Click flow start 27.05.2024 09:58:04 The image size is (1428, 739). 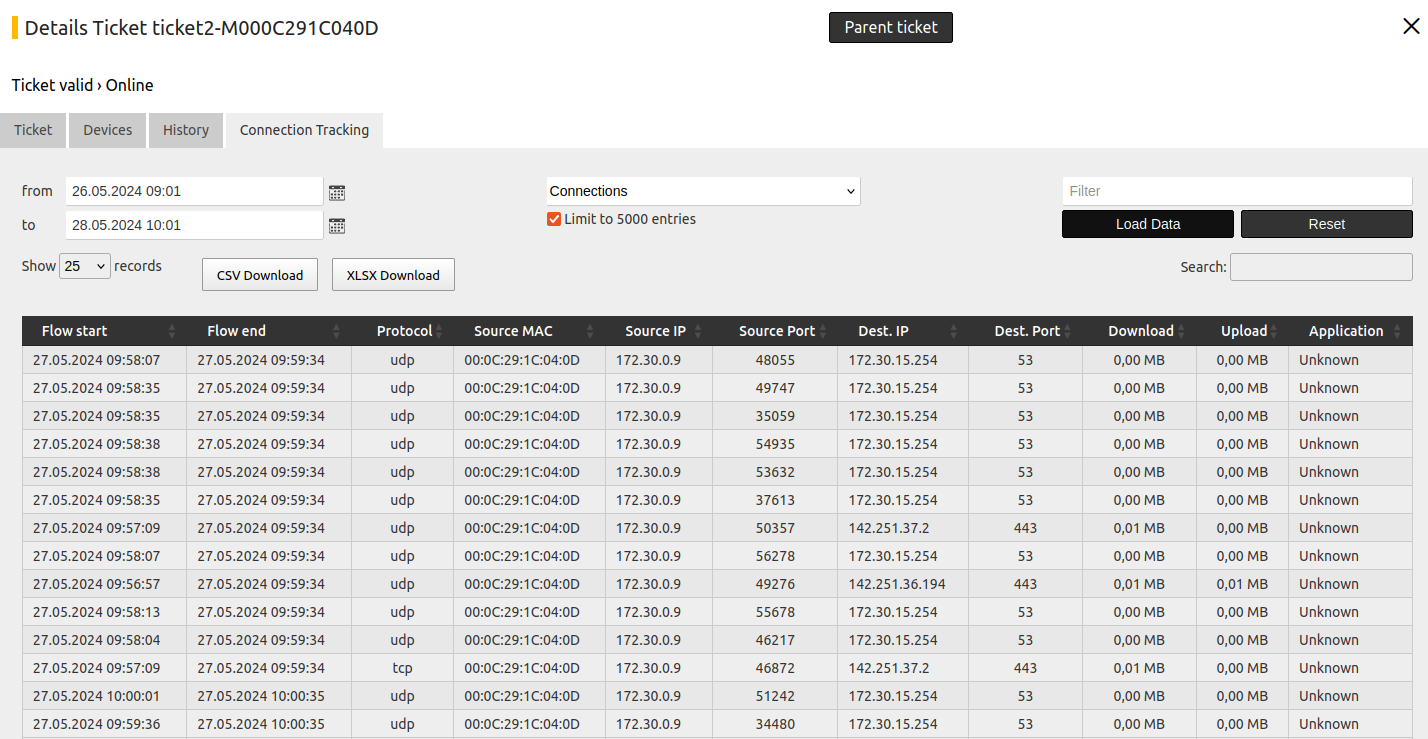pos(96,640)
